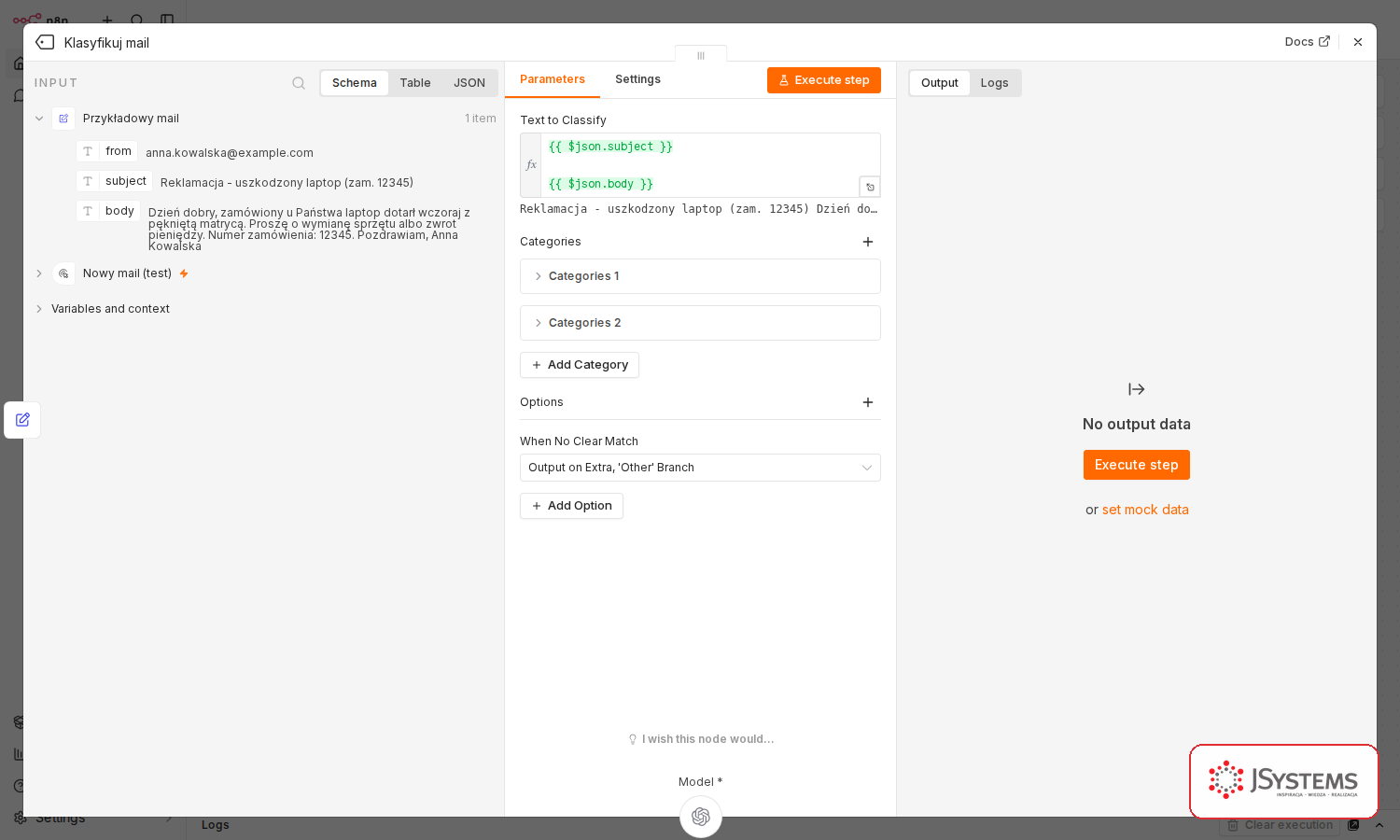Expand the Nowy mail (test) node
Screen dimensions: 1400x840
[x=39, y=273]
